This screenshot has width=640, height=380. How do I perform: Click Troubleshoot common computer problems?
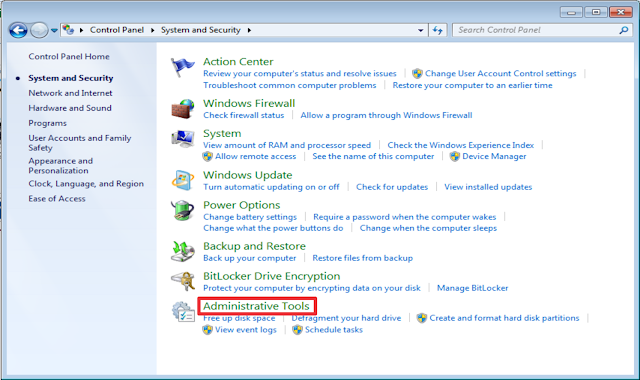(289, 85)
